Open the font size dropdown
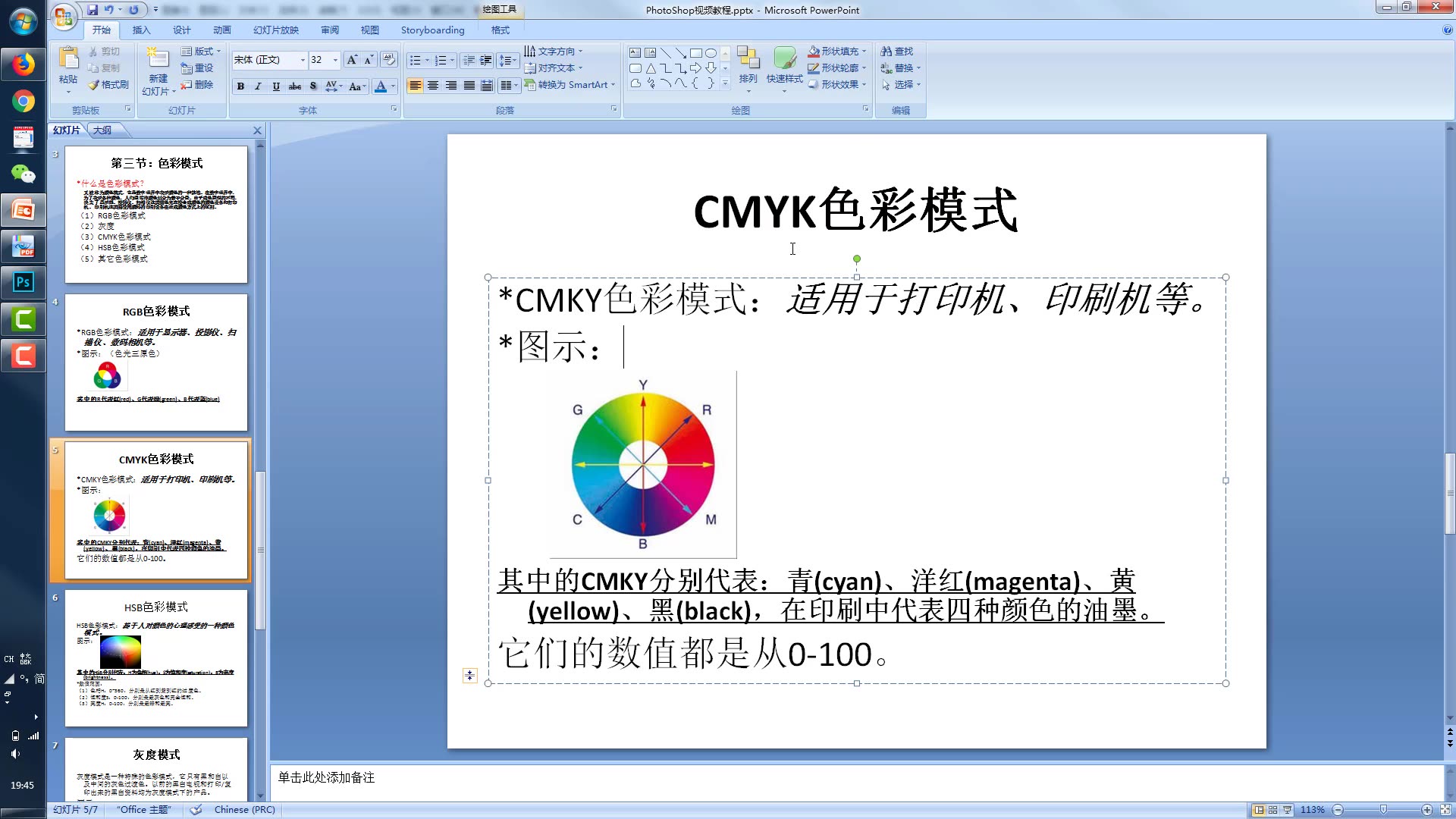Viewport: 1456px width, 819px height. coord(335,59)
